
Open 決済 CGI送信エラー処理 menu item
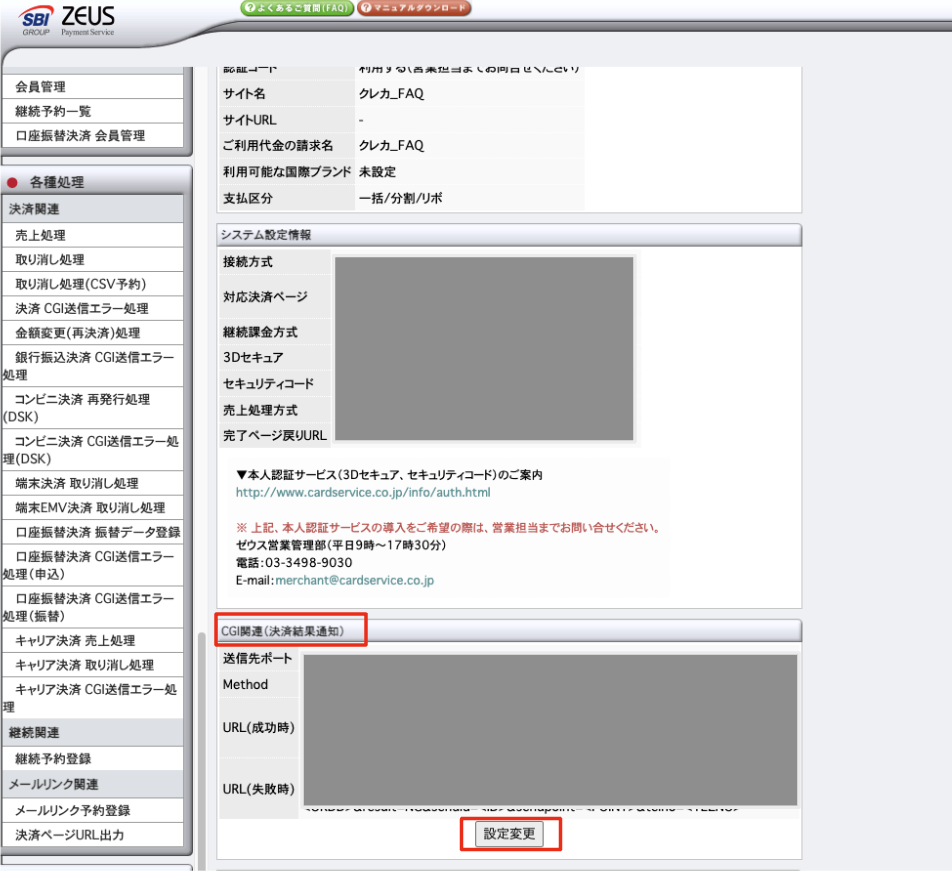coord(93,308)
